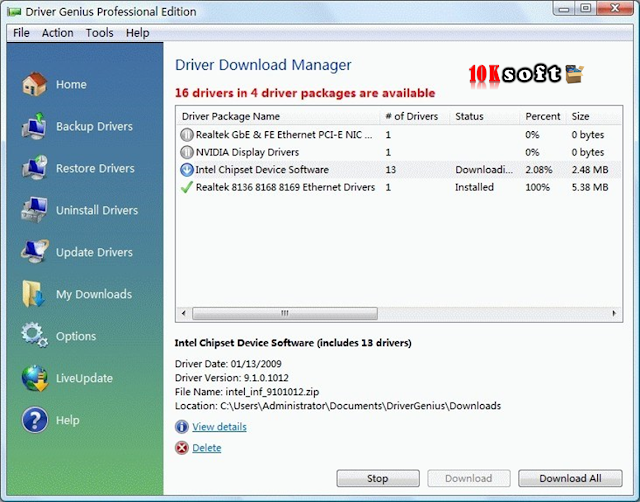Click pause icon beside NVIDIA Display Drivers
The width and height of the screenshot is (640, 502).
pyautogui.click(x=187, y=152)
